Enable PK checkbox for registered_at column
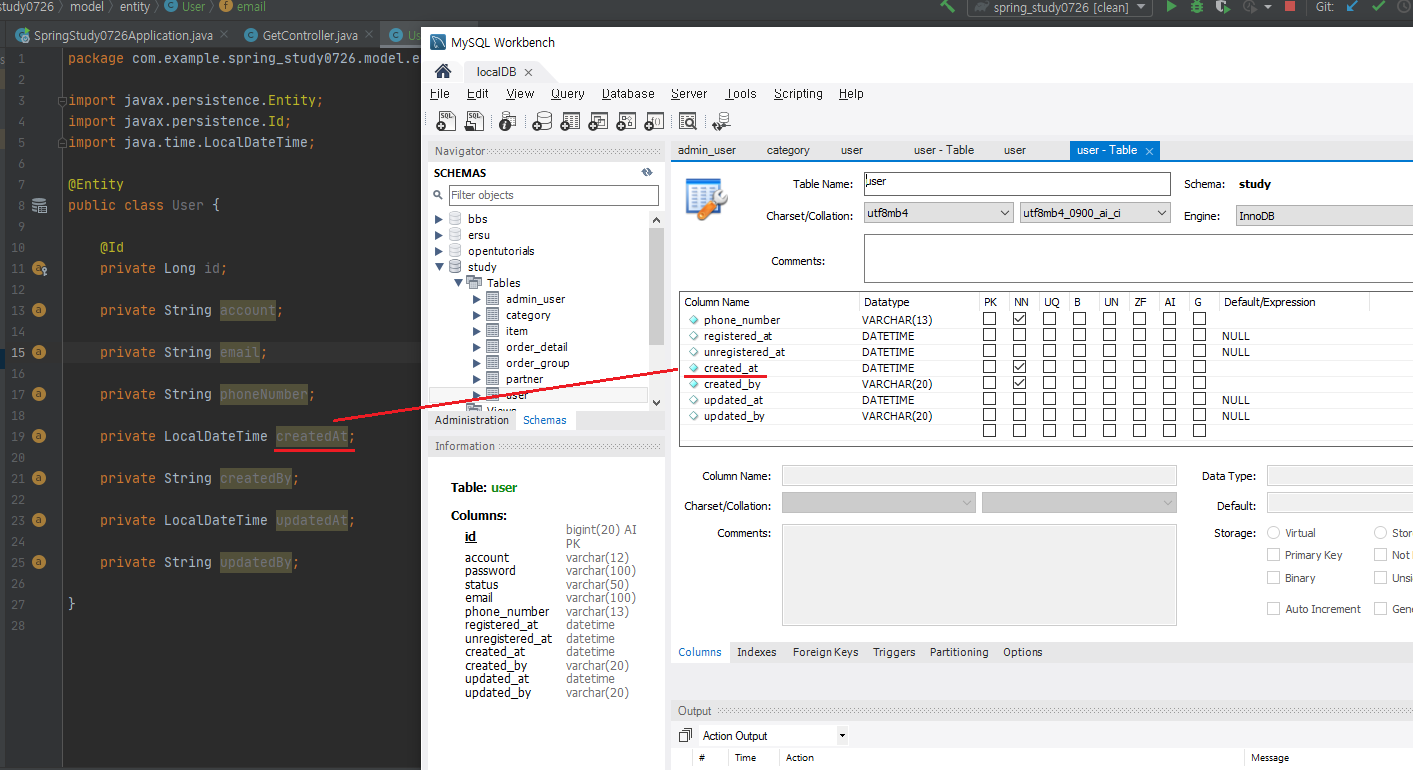The height and width of the screenshot is (770, 1413). tap(989, 335)
